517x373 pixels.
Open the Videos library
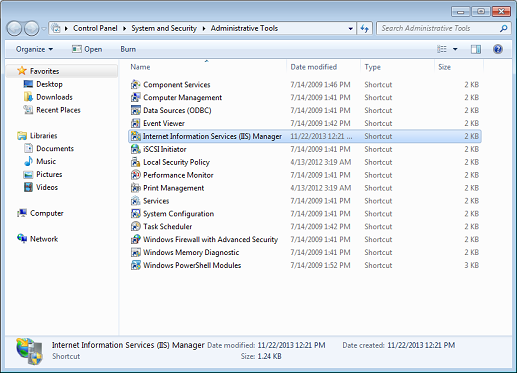[47, 187]
